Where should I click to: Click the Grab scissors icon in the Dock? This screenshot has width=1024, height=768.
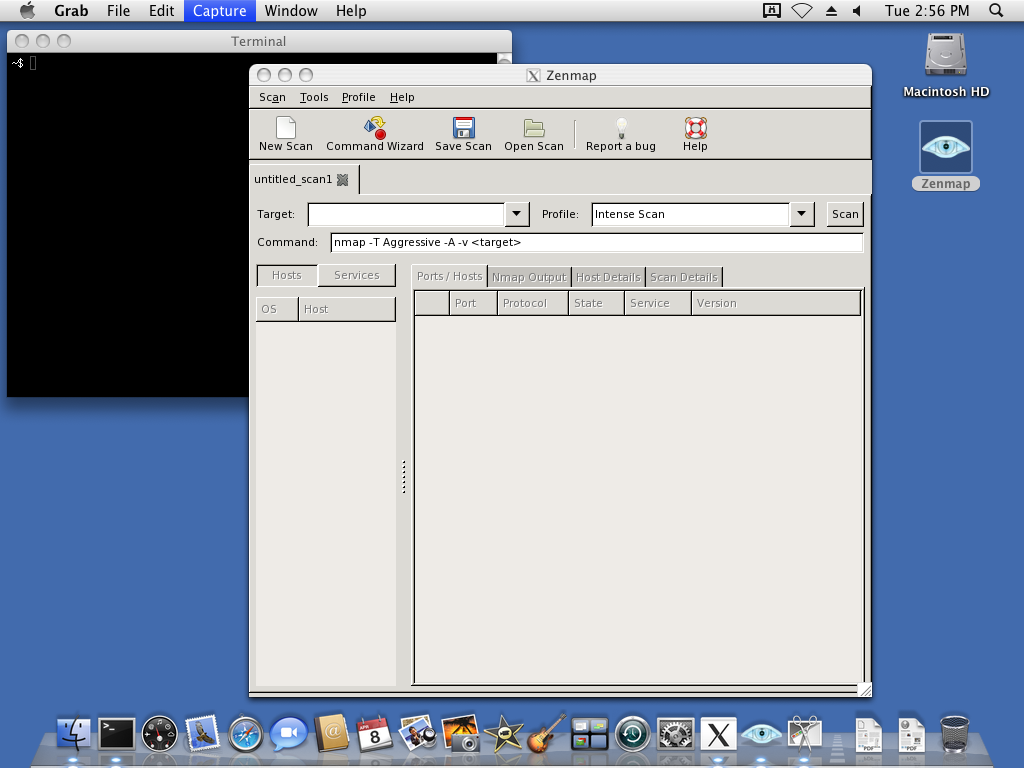pyautogui.click(x=805, y=733)
